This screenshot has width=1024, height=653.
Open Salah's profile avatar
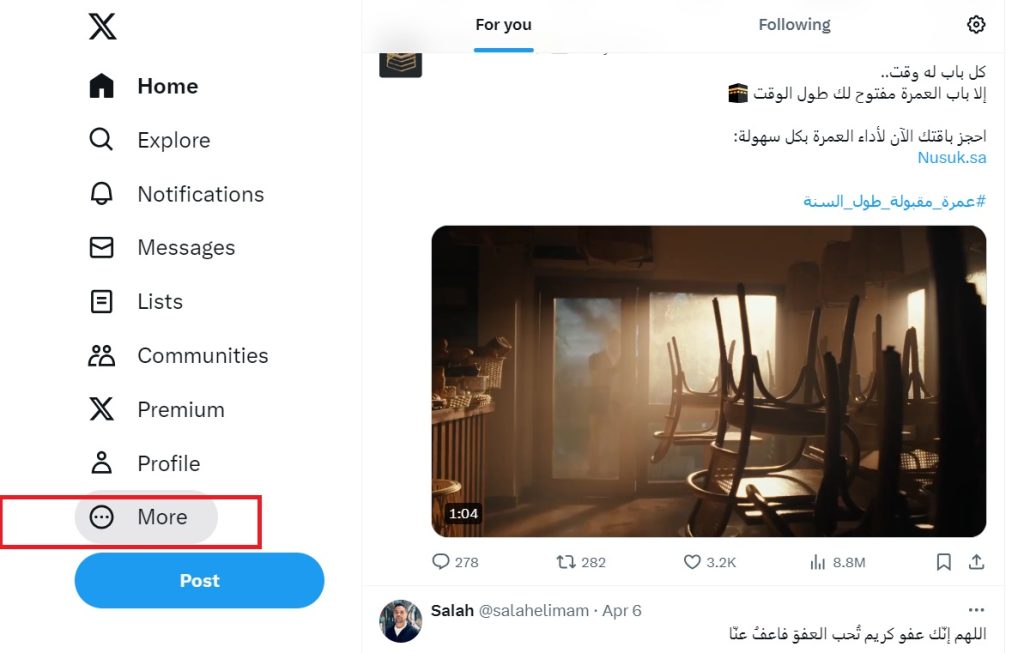[400, 621]
